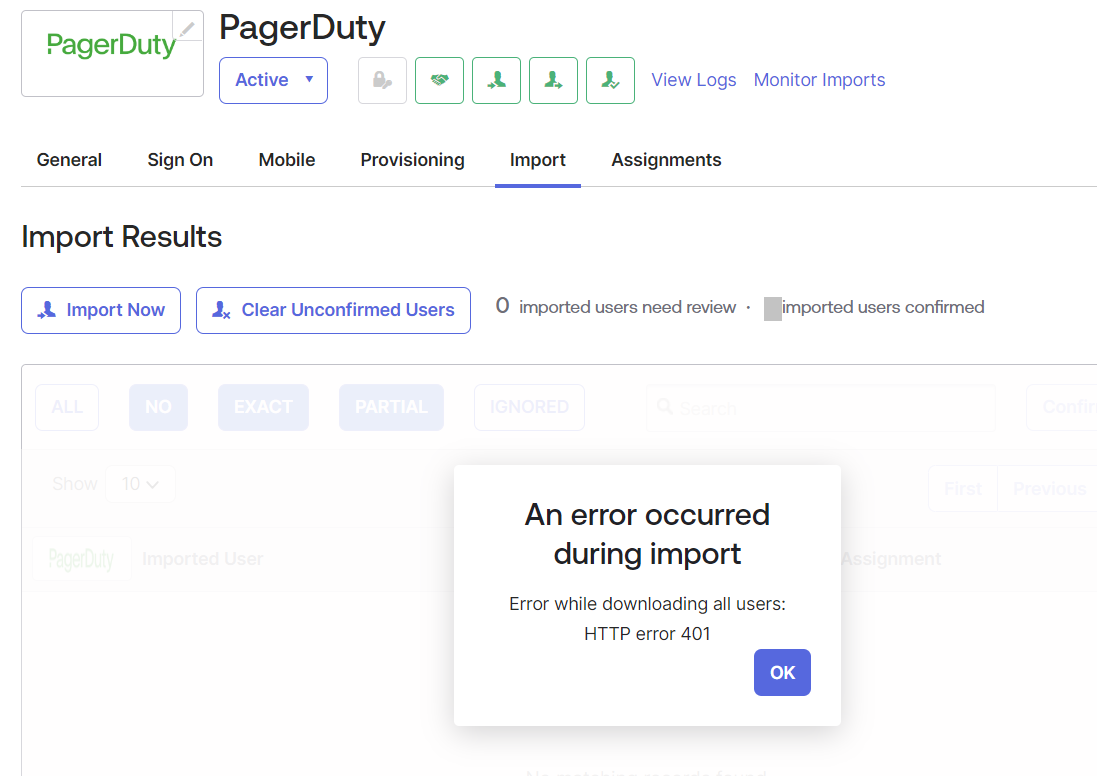Dismiss the error dialog with OK

(x=782, y=672)
